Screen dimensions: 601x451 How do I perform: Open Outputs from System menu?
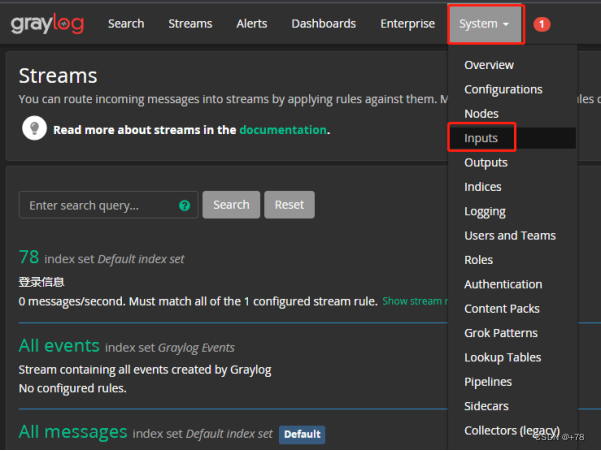486,162
